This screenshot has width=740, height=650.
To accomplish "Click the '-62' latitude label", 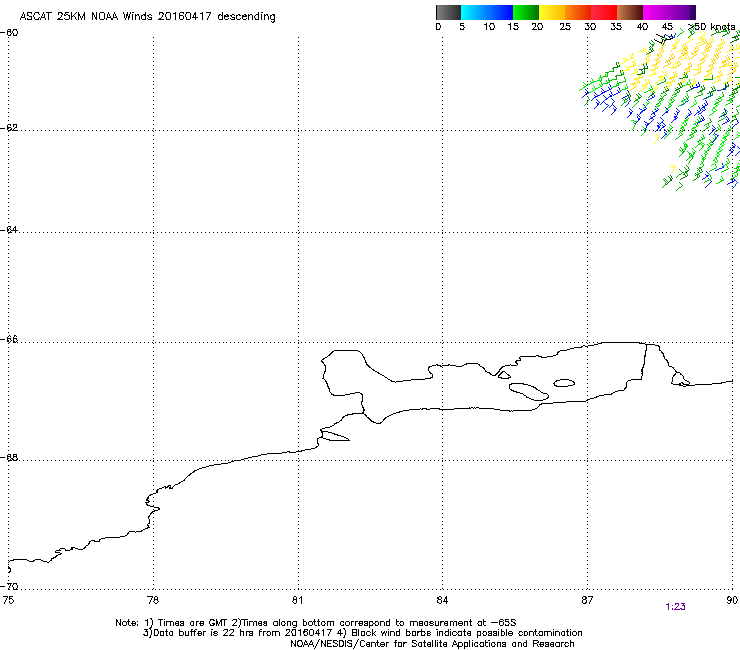I will (9, 128).
